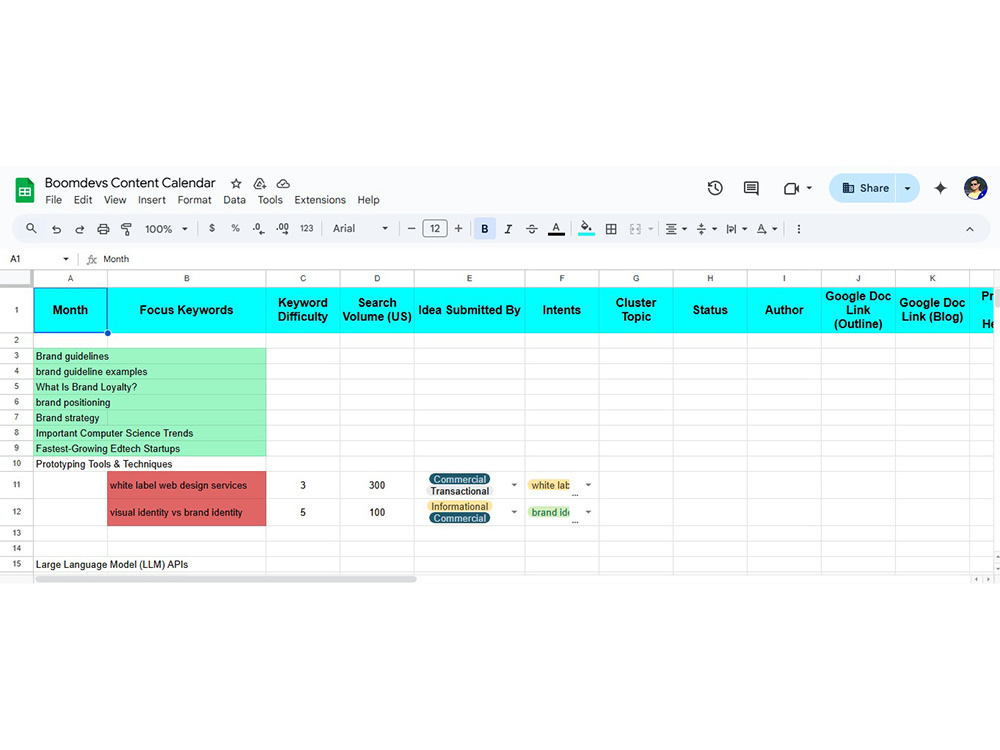
Task: Apply italic formatting
Action: (508, 229)
